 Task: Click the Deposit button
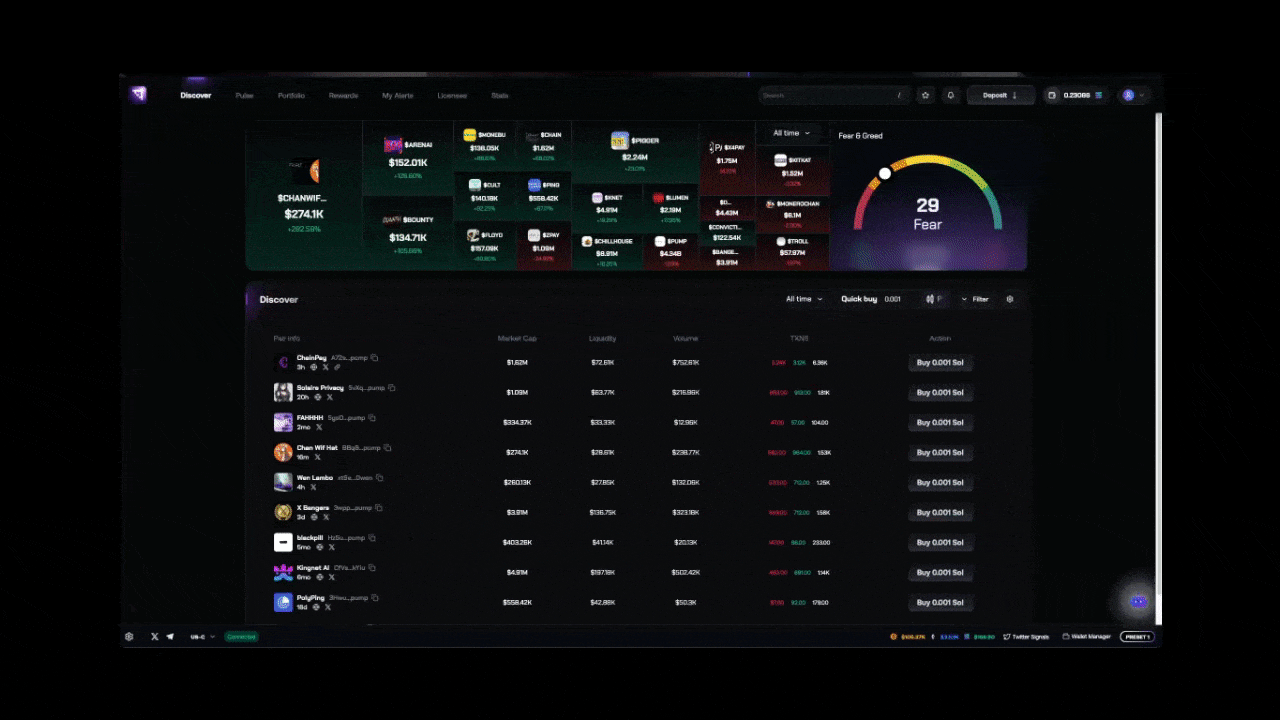point(1000,95)
